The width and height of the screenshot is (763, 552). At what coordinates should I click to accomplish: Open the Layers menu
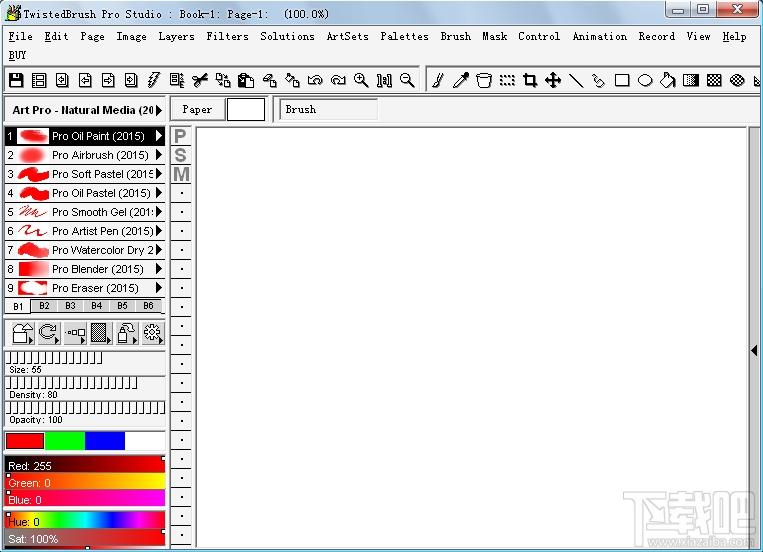tap(176, 37)
